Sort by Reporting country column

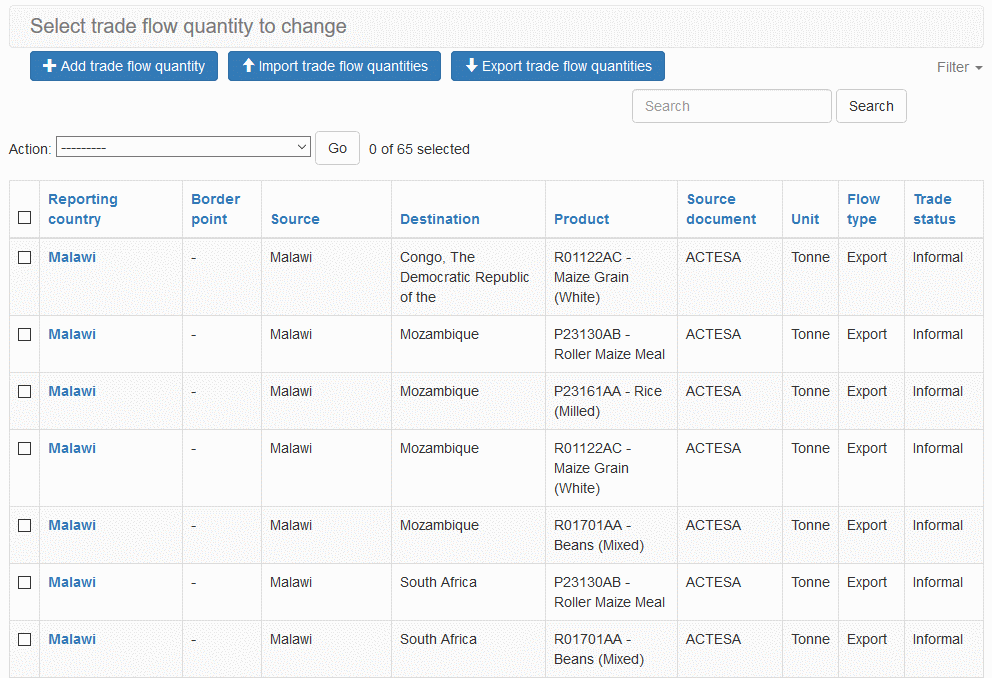click(x=83, y=209)
